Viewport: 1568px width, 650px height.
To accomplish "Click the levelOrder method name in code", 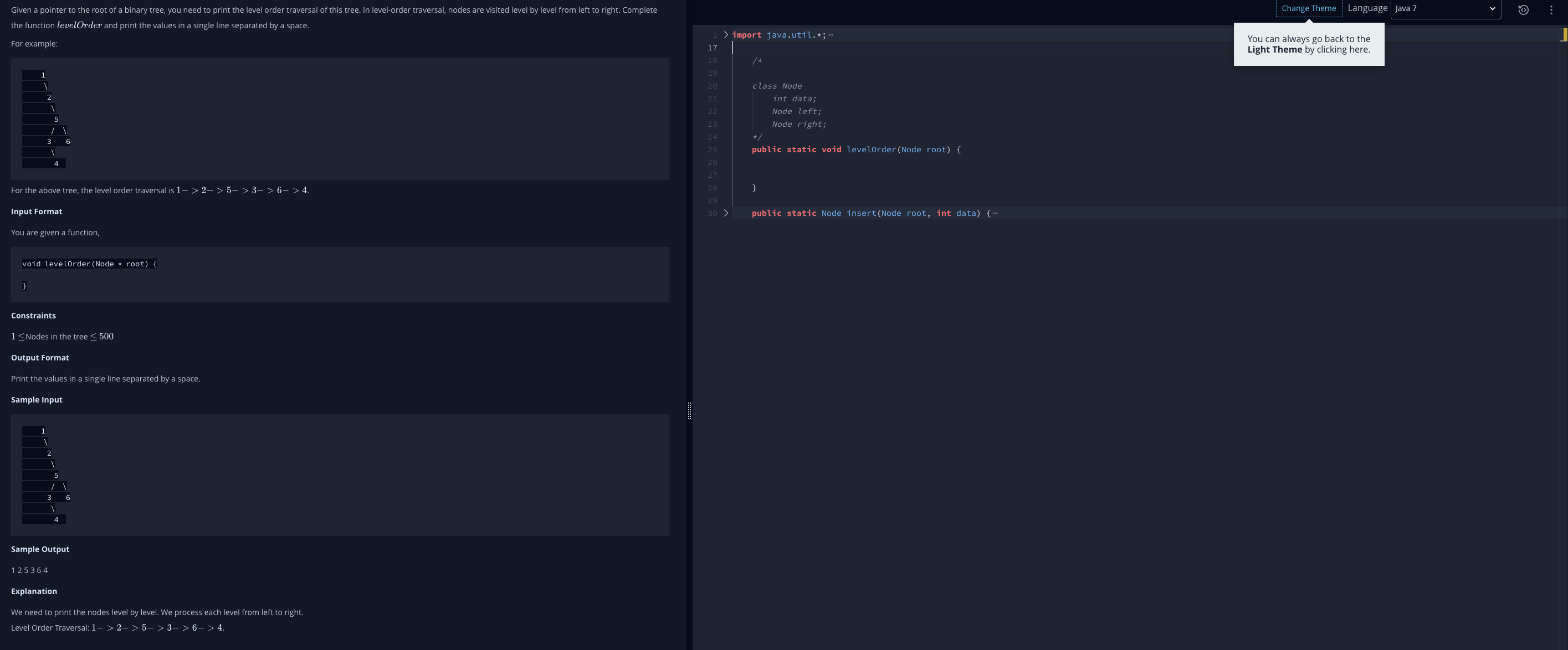I will click(870, 149).
